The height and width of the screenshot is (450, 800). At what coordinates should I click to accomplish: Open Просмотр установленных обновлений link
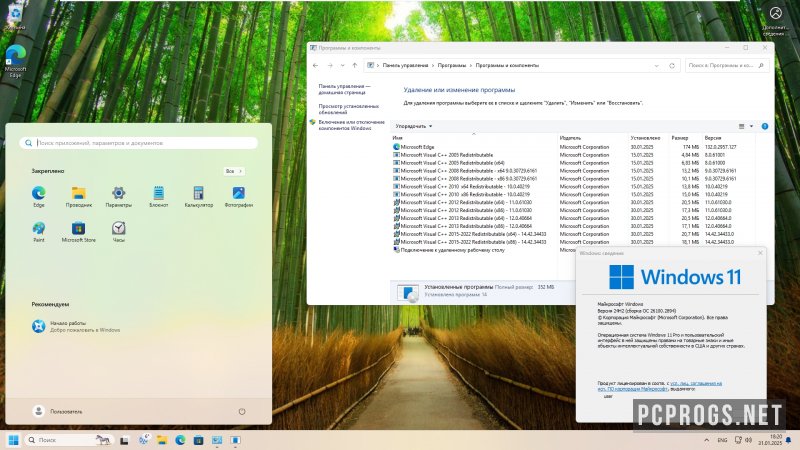(348, 109)
